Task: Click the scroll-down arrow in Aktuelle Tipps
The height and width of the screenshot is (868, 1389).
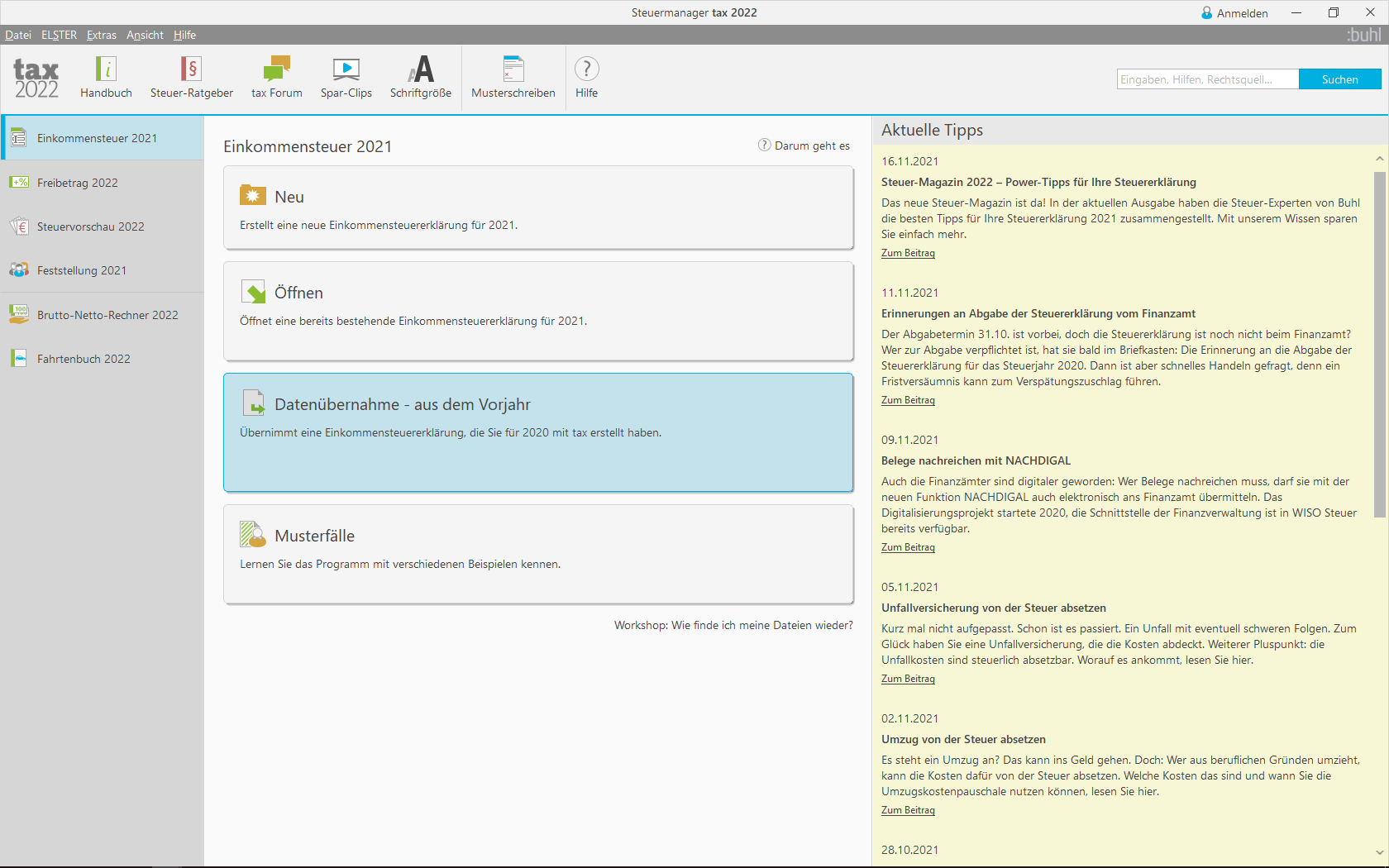Action: [x=1379, y=852]
